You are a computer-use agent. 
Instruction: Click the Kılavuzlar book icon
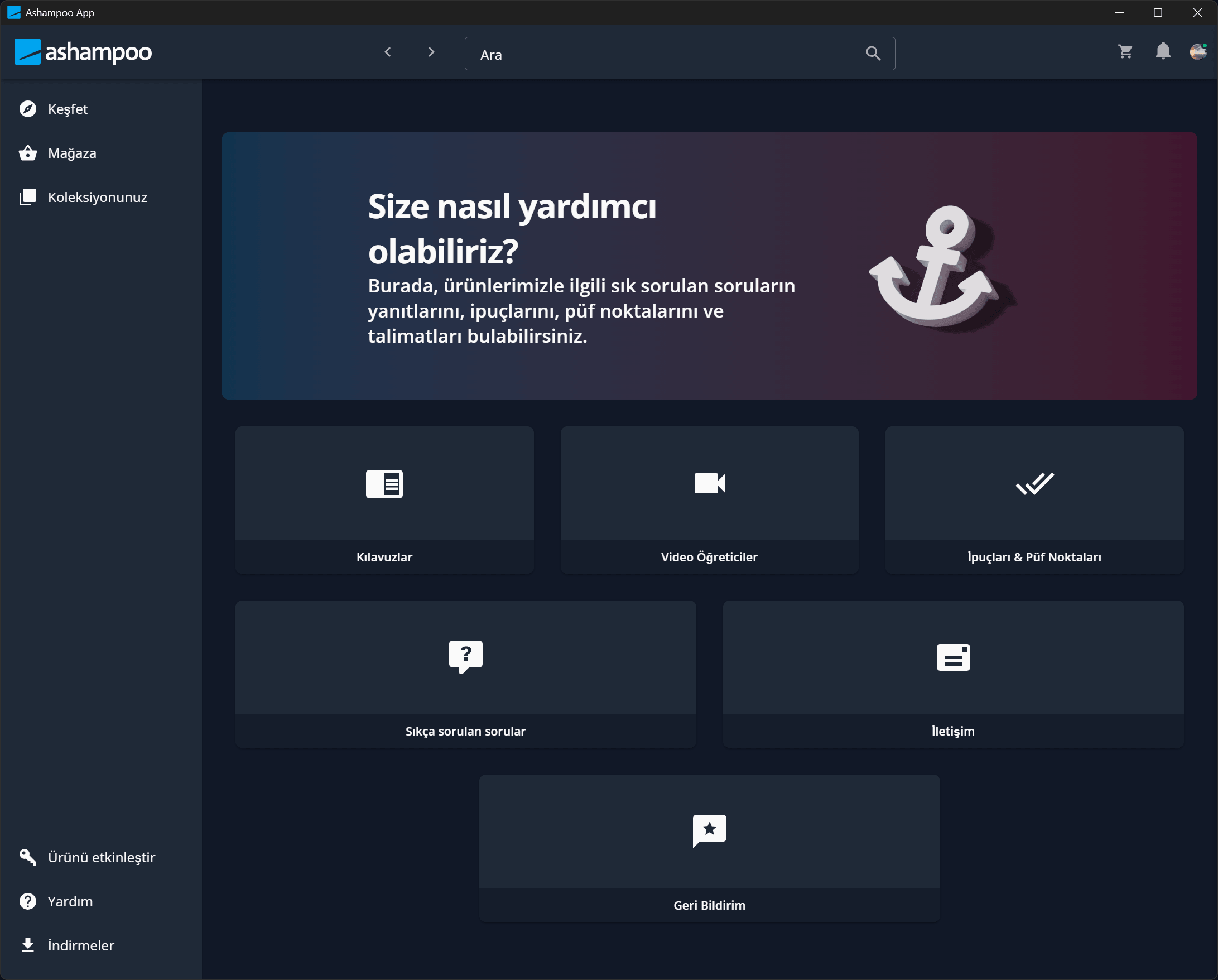click(384, 484)
